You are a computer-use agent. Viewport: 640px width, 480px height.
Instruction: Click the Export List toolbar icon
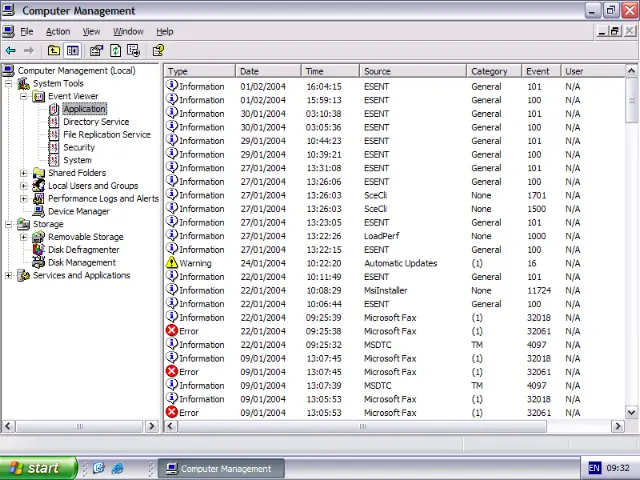133,51
